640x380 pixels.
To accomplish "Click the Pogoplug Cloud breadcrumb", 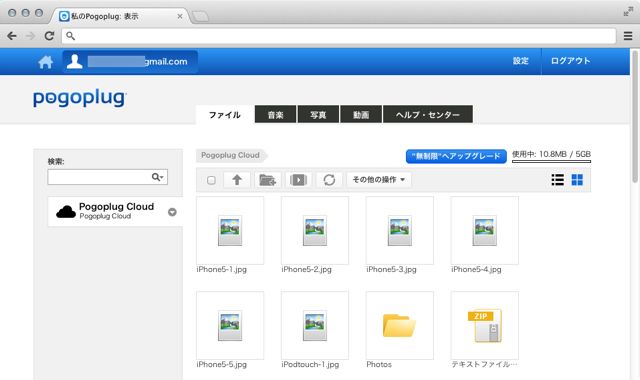I will tap(231, 155).
